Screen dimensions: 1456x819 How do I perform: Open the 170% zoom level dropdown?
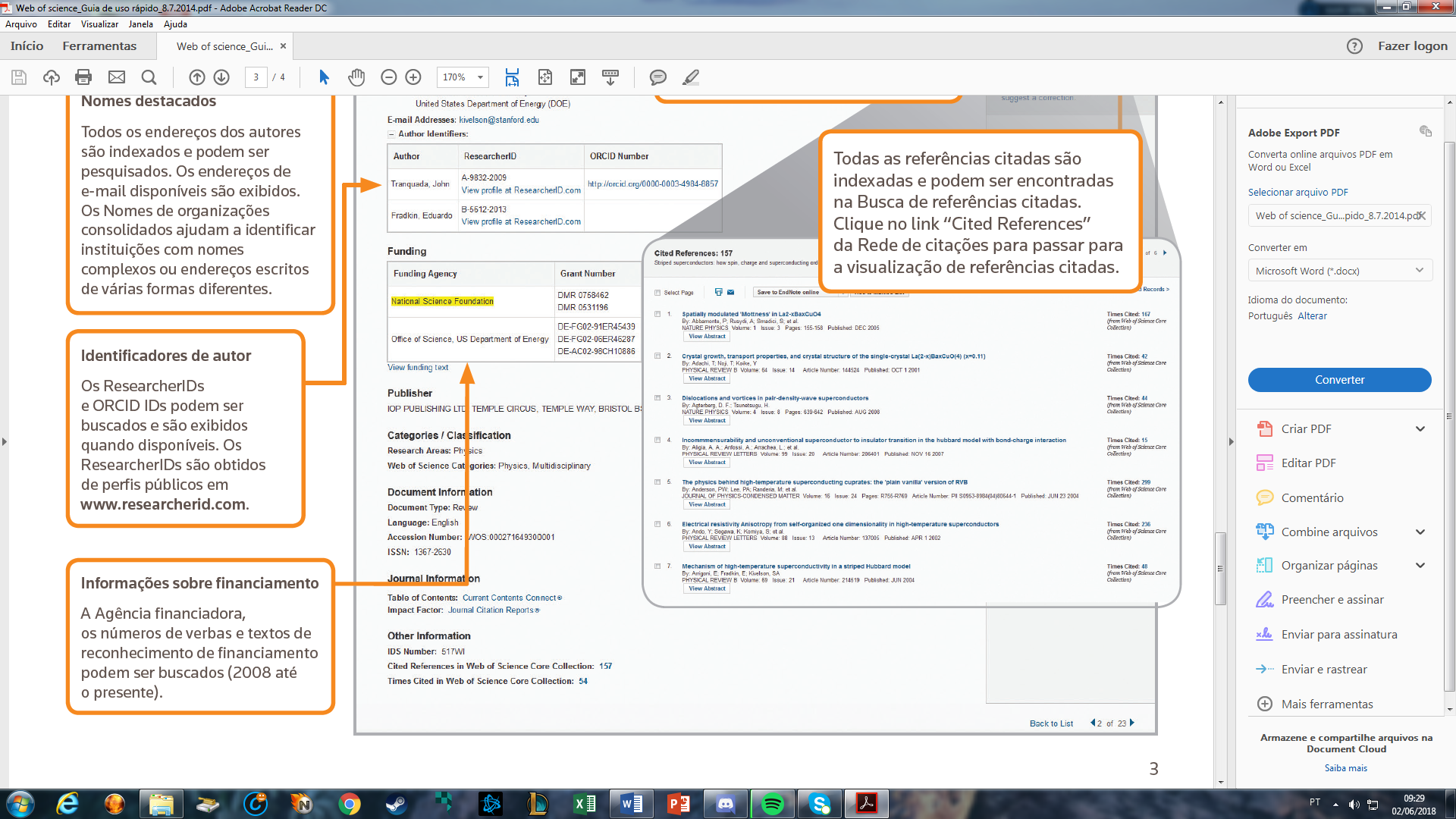click(x=480, y=77)
